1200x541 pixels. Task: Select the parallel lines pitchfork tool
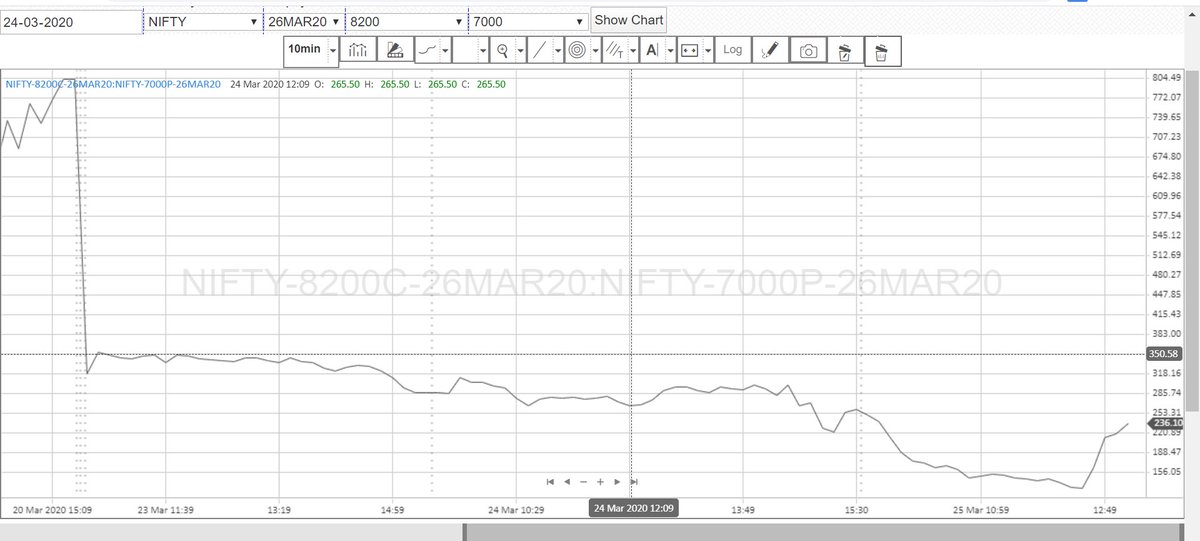(x=615, y=50)
